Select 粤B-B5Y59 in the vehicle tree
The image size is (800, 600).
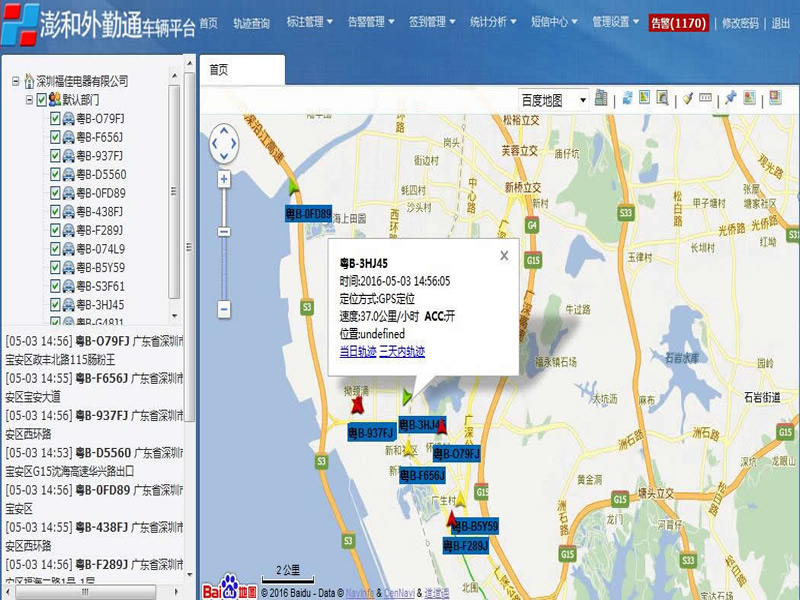coord(101,268)
